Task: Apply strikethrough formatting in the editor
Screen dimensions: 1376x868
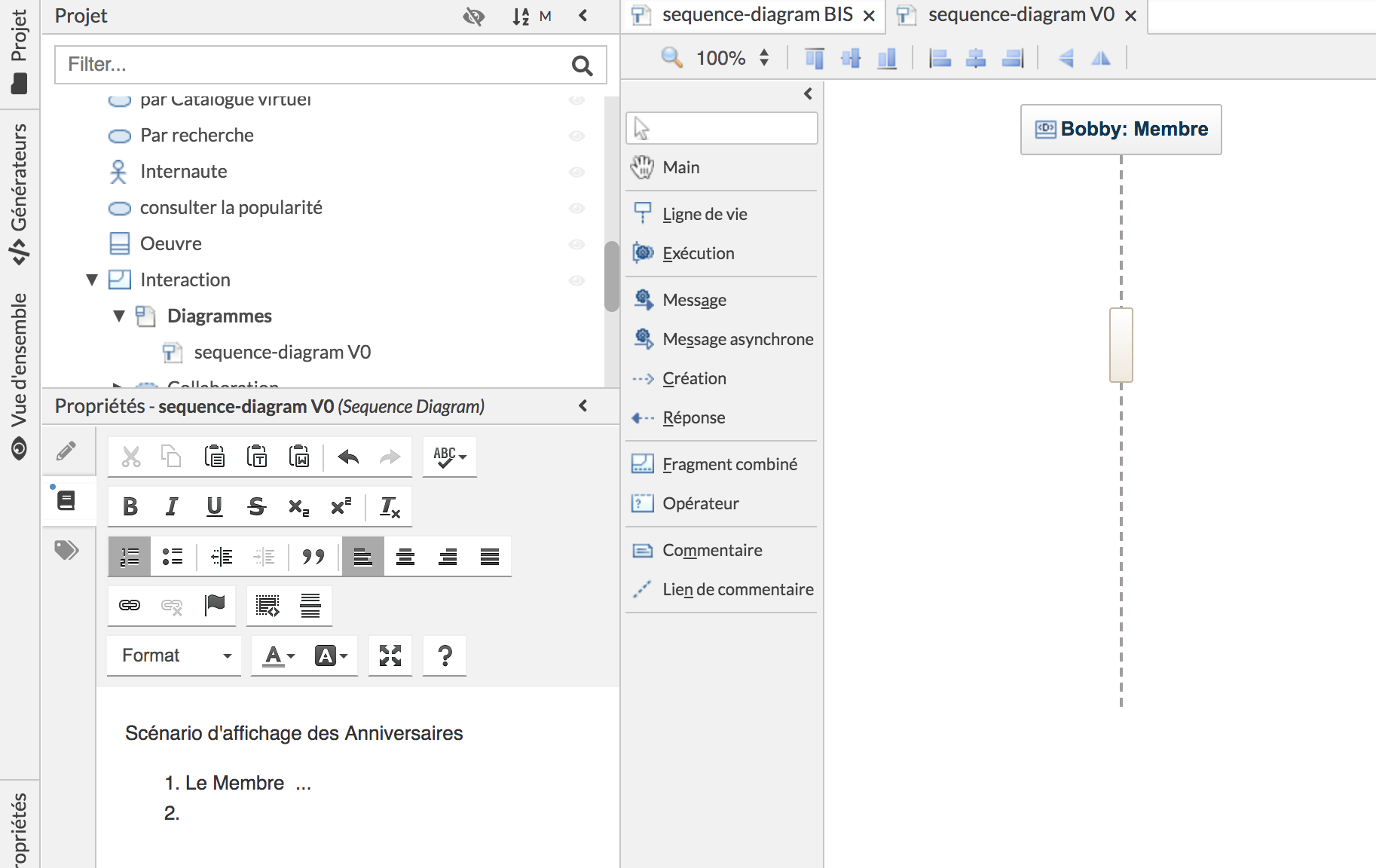Action: tap(257, 507)
